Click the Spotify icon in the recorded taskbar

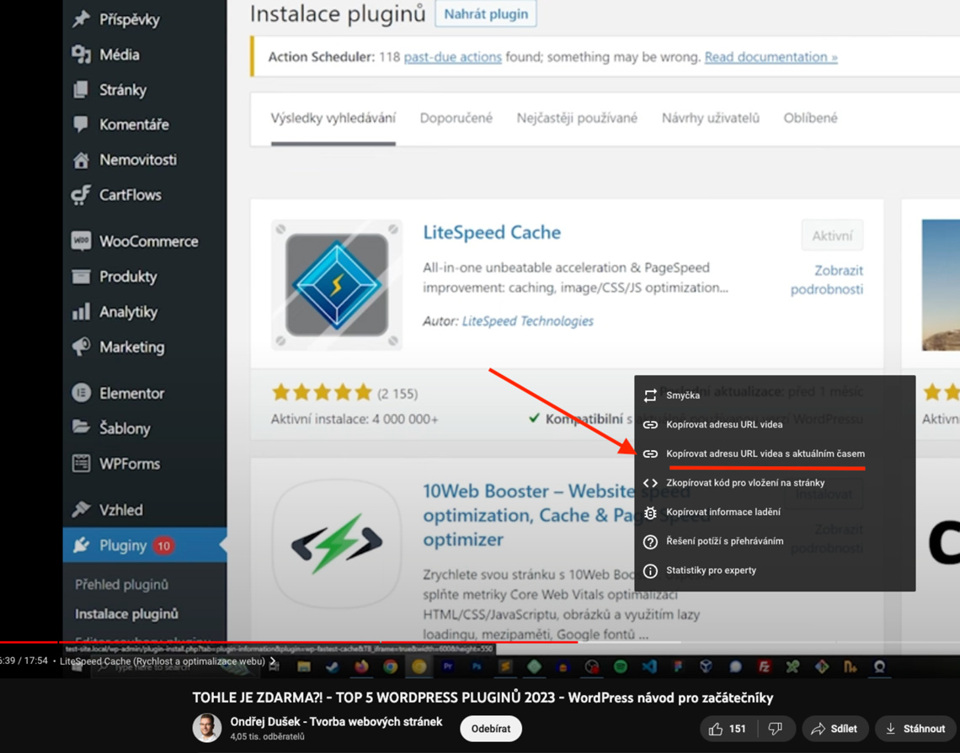point(620,667)
